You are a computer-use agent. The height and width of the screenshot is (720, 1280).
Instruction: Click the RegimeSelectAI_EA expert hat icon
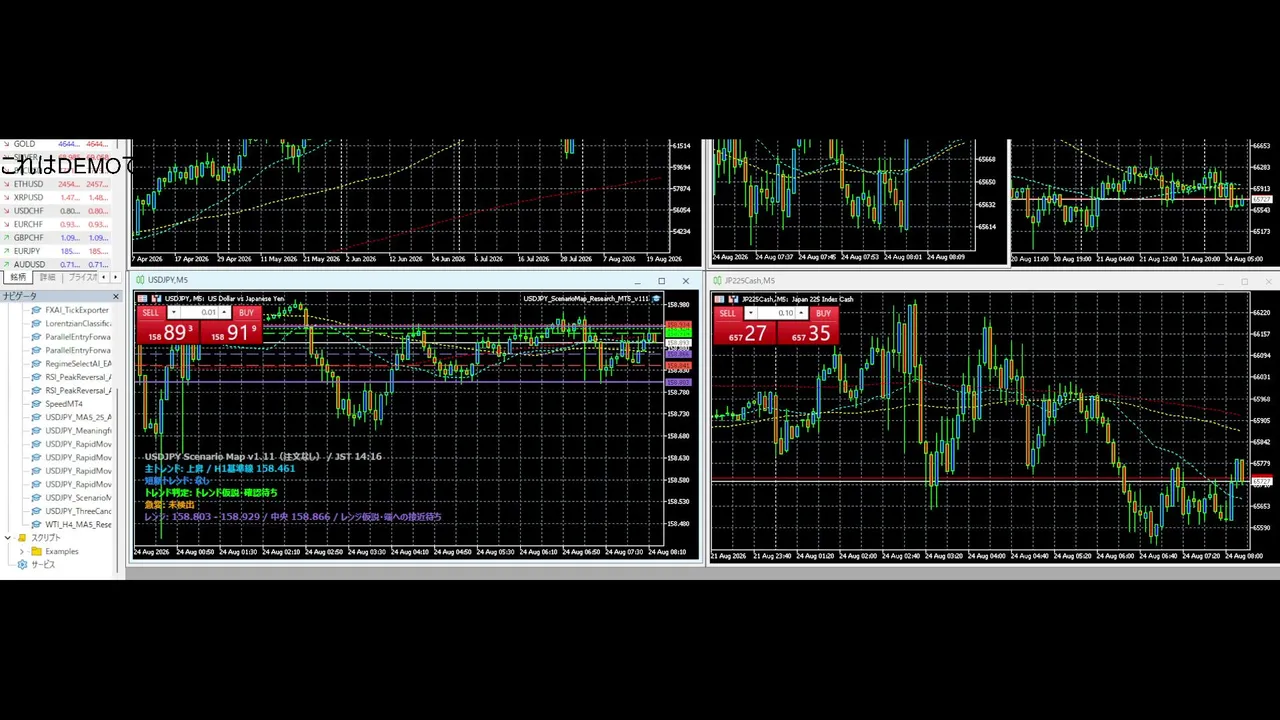coord(36,364)
